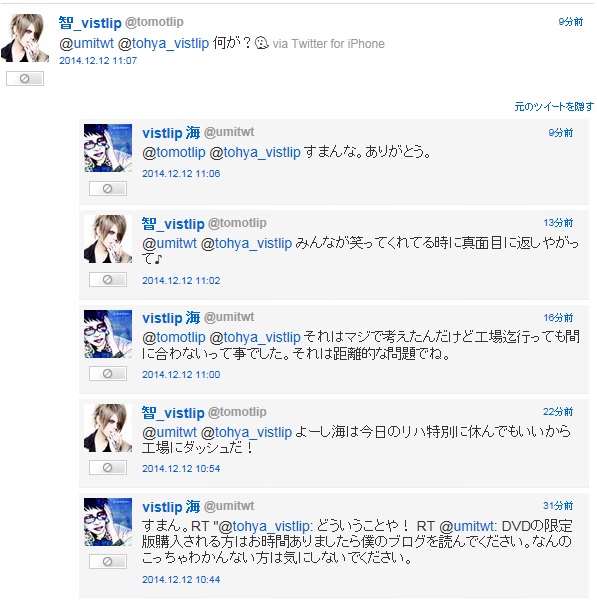Click block icon under 11:00 vistlip 海 tweet
Image resolution: width=597 pixels, height=602 pixels.
click(108, 373)
